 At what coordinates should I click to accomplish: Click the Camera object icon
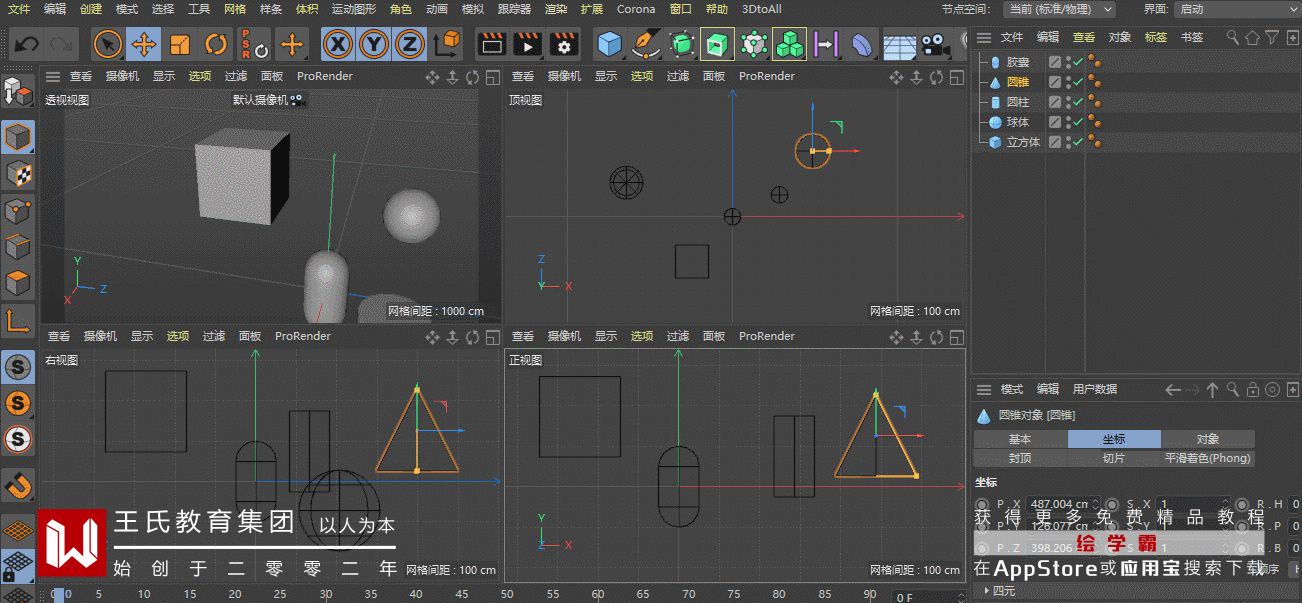point(935,45)
